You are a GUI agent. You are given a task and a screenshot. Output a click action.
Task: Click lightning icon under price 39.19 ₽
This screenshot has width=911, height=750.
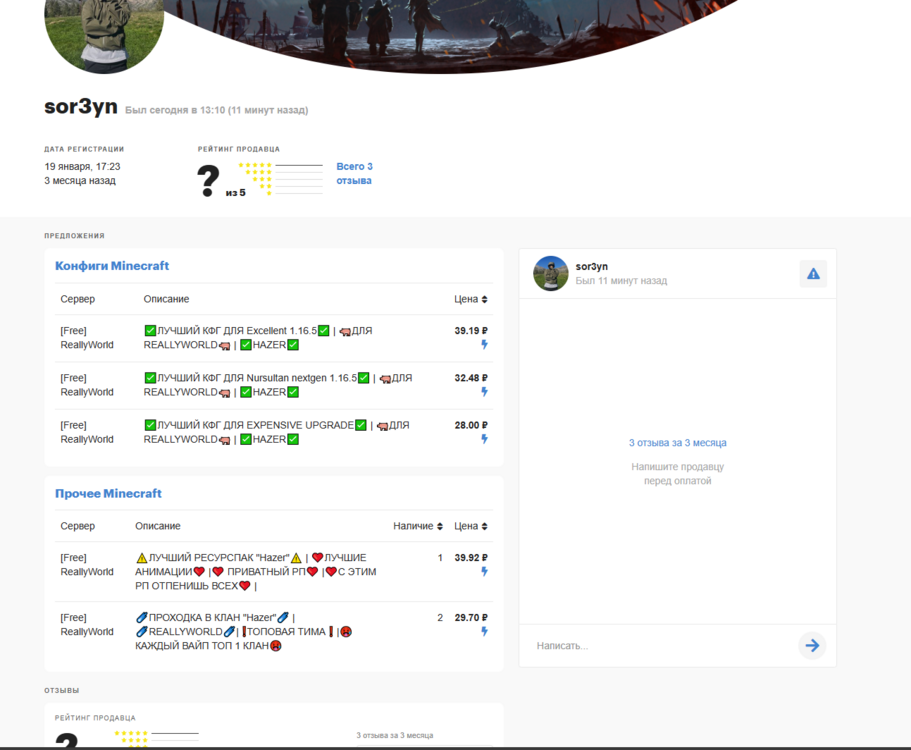click(x=484, y=345)
